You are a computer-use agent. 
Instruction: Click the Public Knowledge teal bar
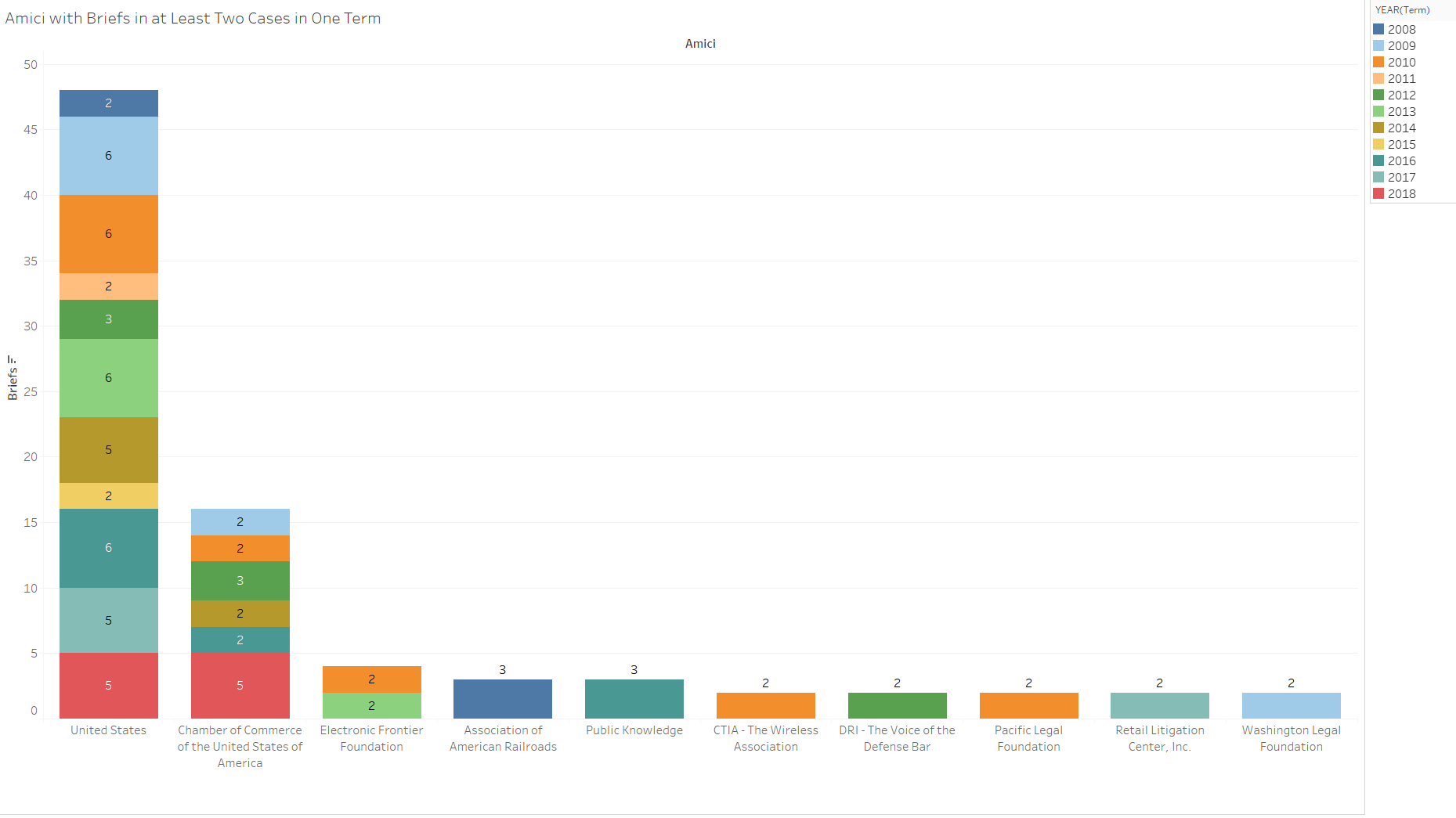634,699
